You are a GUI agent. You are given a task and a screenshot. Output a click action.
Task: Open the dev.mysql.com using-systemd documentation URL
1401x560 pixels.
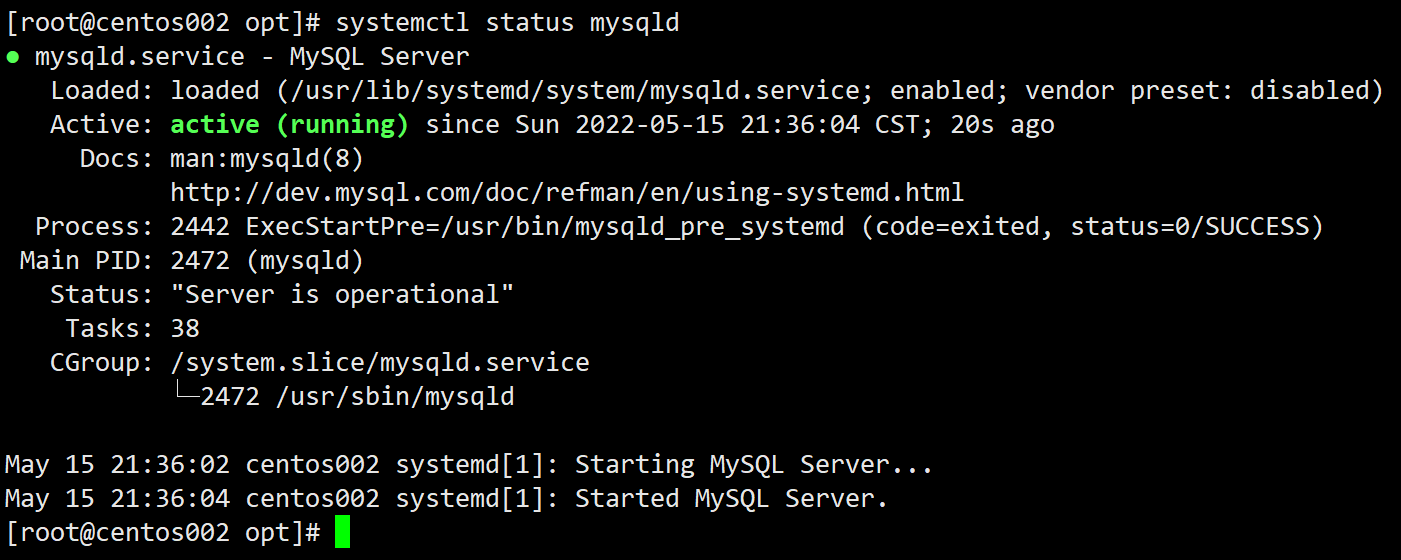567,192
